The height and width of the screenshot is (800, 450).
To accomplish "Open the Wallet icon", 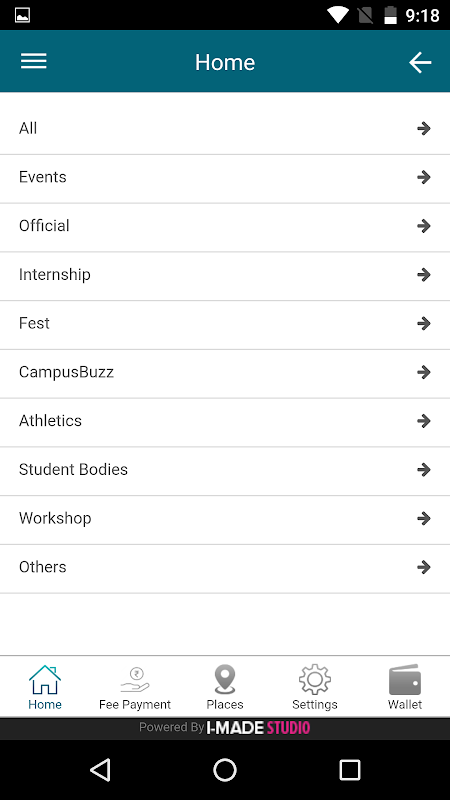I will pyautogui.click(x=405, y=680).
